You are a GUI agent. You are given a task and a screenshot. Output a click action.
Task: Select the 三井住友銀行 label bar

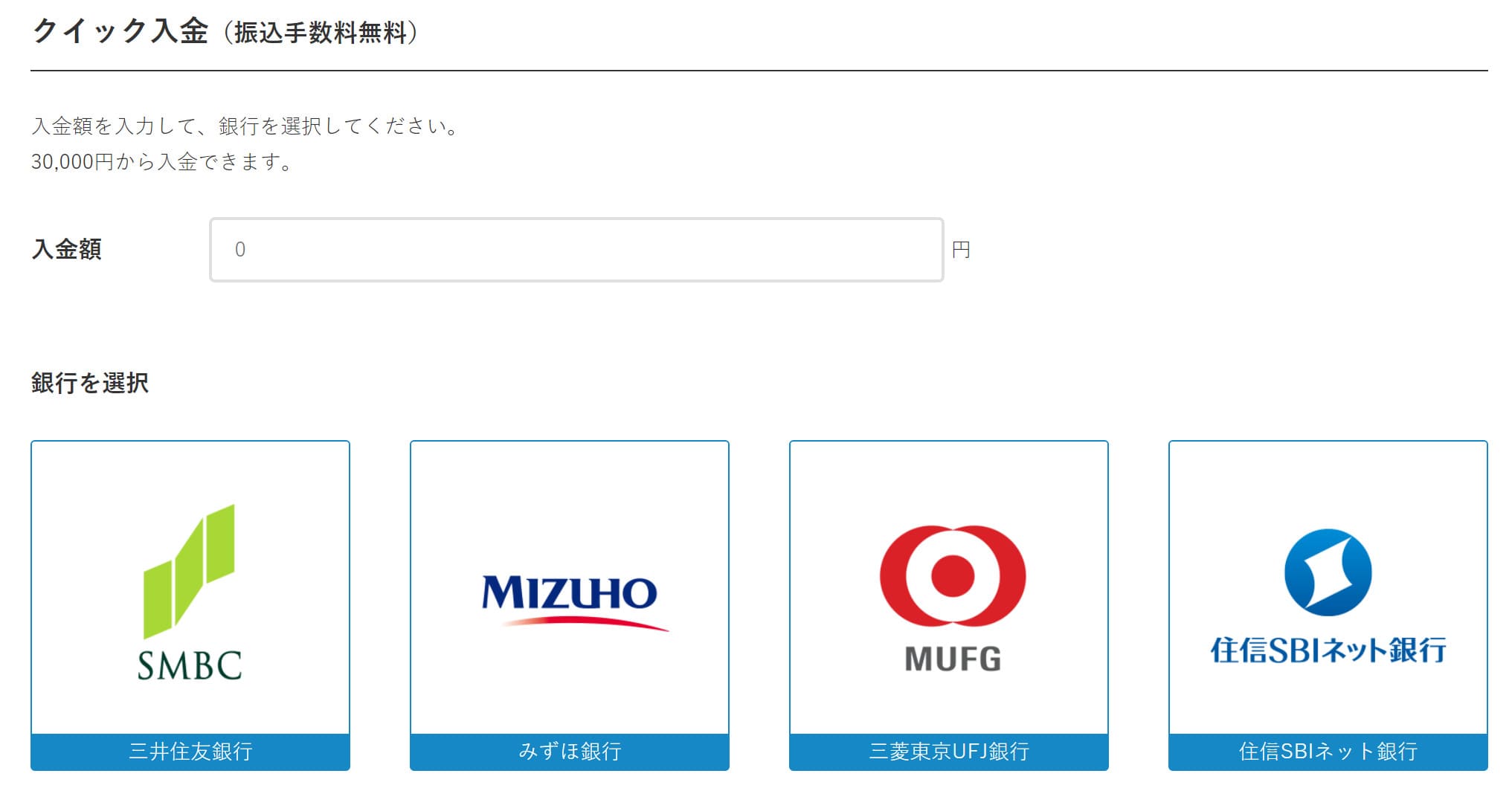click(x=190, y=752)
